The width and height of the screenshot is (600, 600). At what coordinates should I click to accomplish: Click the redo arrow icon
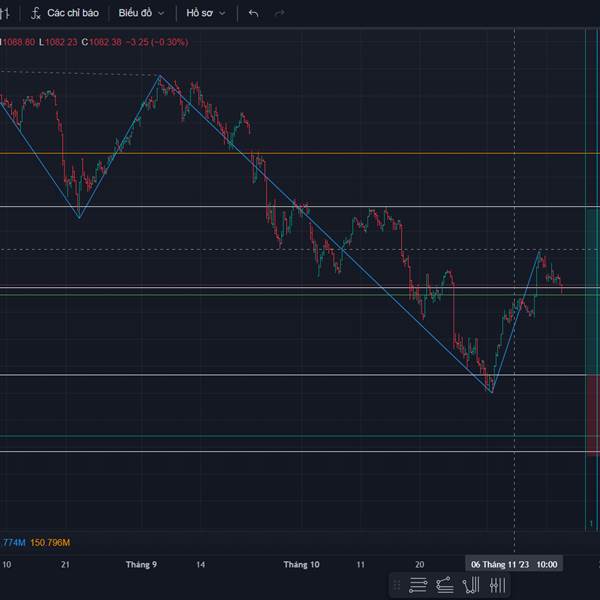click(x=279, y=13)
